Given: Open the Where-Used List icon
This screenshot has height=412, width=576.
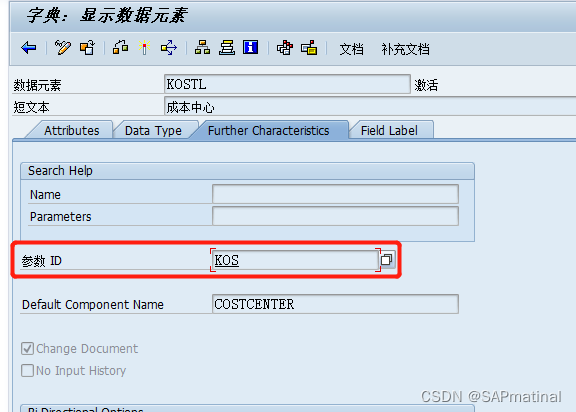Looking at the screenshot, I should click(x=169, y=48).
